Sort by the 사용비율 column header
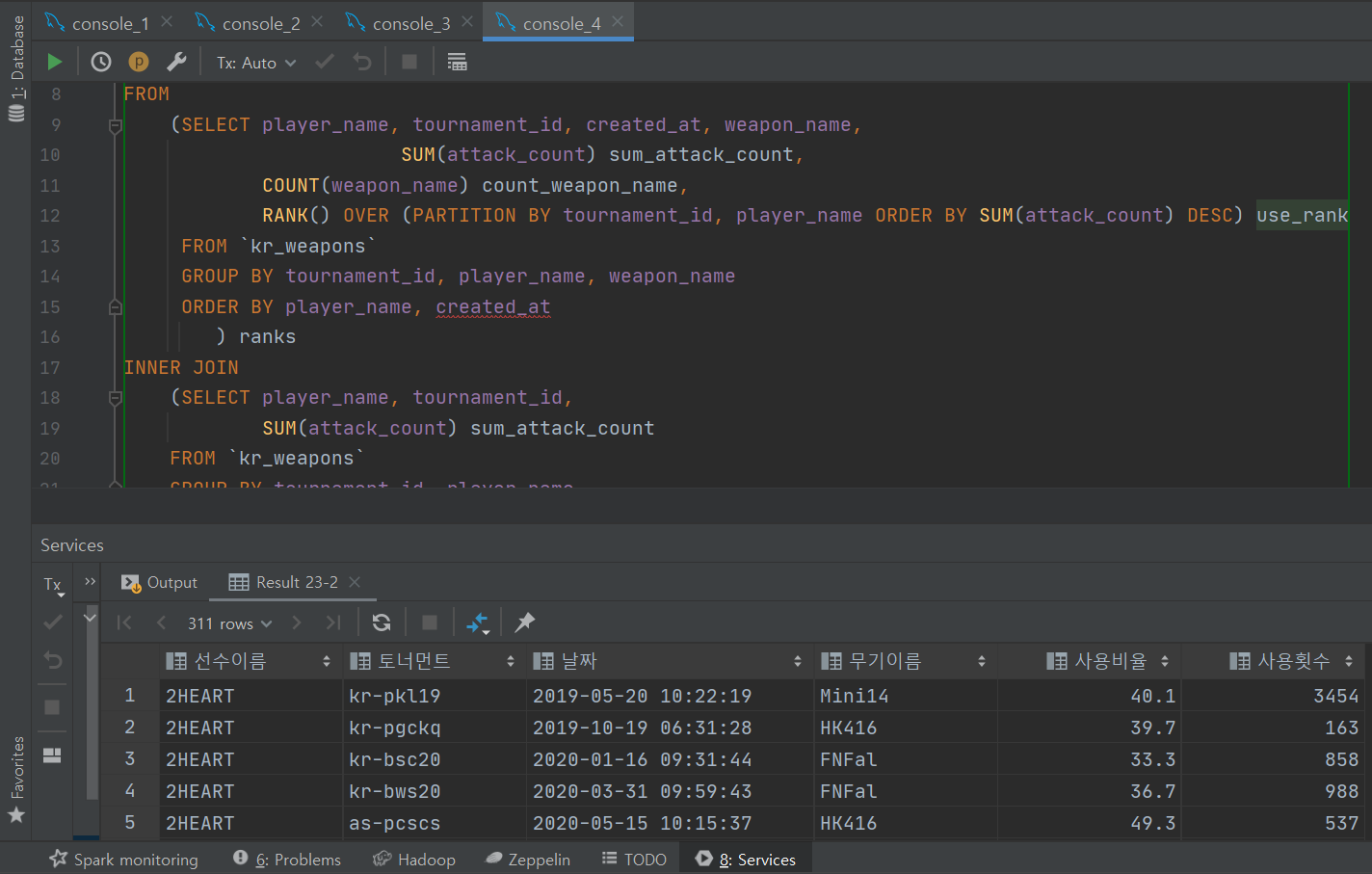This screenshot has width=1372, height=874. pyautogui.click(x=1089, y=661)
